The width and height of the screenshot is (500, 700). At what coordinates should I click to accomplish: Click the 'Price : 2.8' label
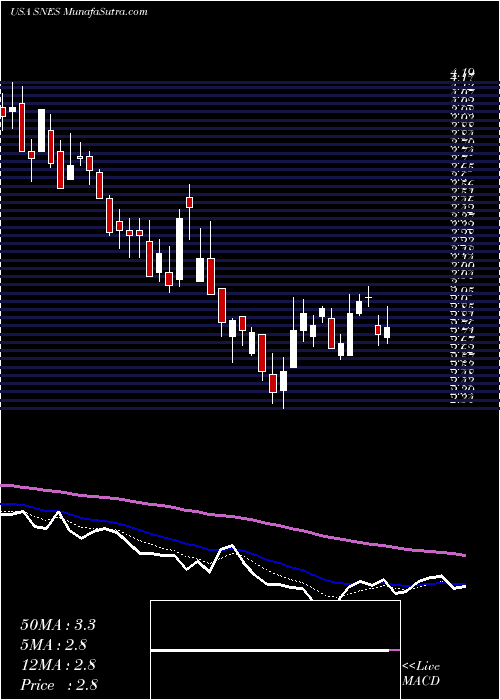(x=59, y=685)
